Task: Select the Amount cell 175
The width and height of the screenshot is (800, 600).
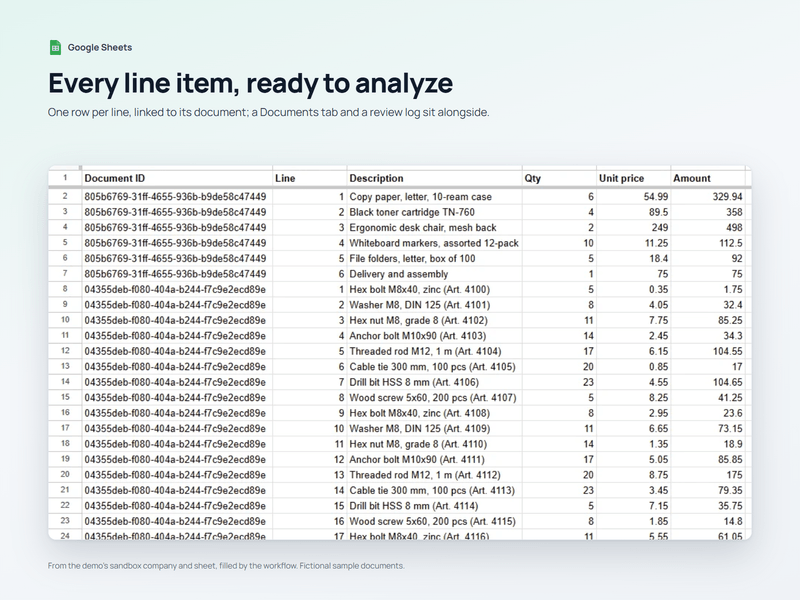Action: tap(708, 475)
